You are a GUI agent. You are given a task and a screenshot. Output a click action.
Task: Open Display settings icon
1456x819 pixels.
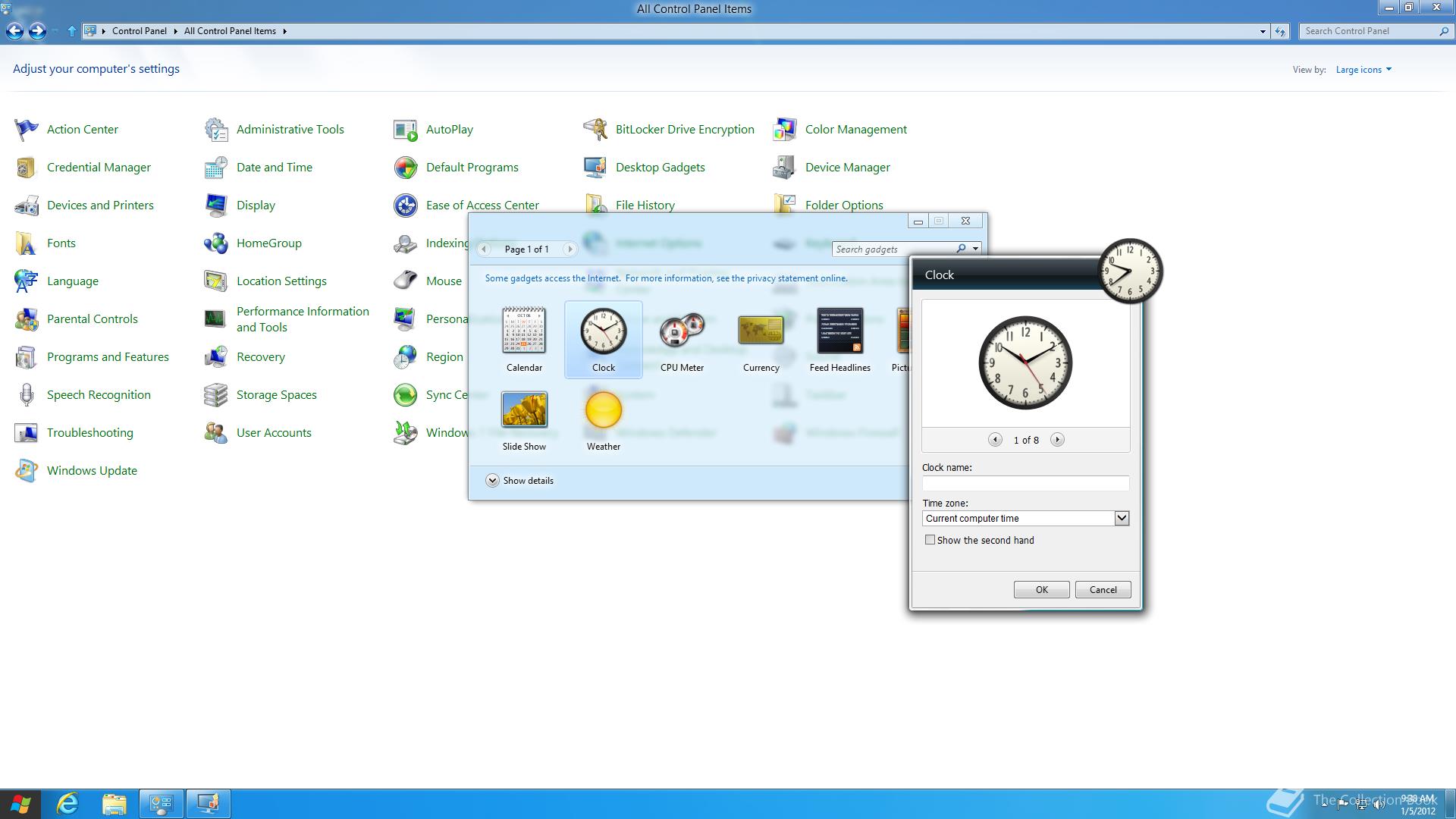tap(216, 206)
